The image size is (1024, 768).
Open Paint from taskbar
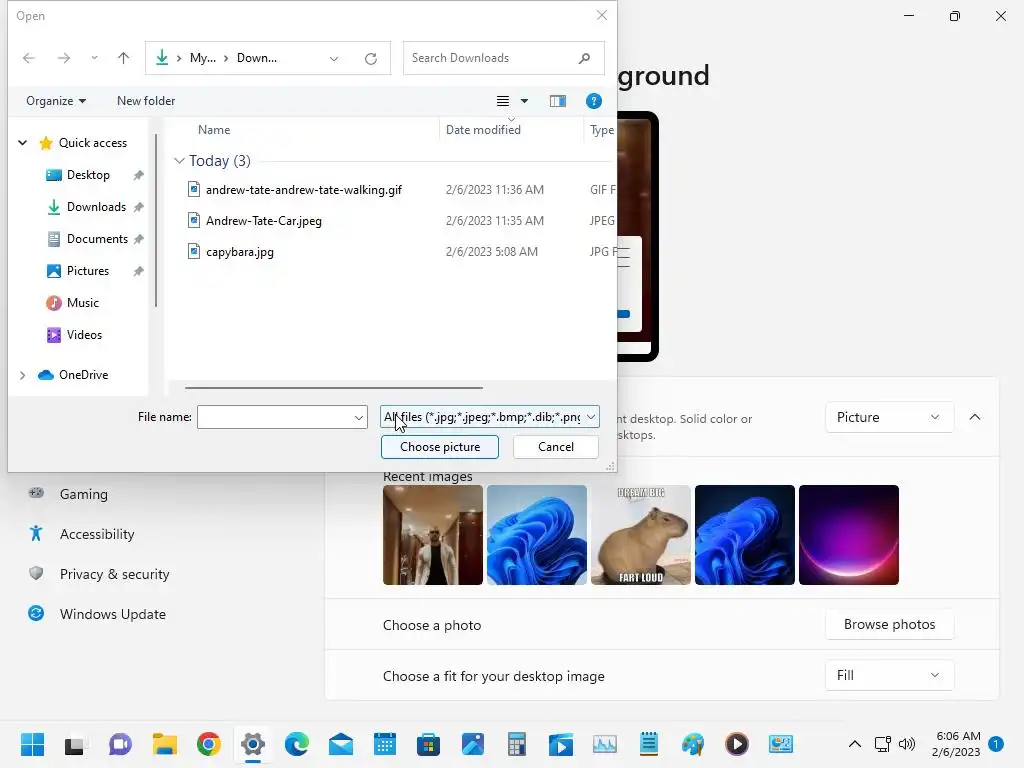pos(693,744)
